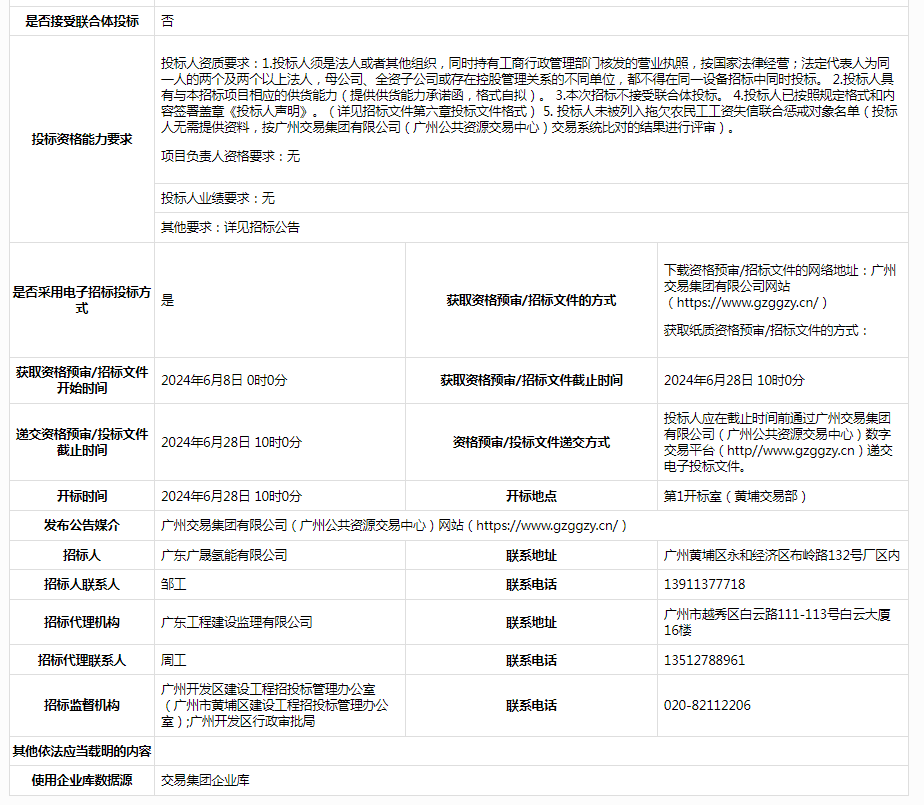
Task: Click the bid opening location 第1开标室（黄埔交易部）
Action: 735,496
